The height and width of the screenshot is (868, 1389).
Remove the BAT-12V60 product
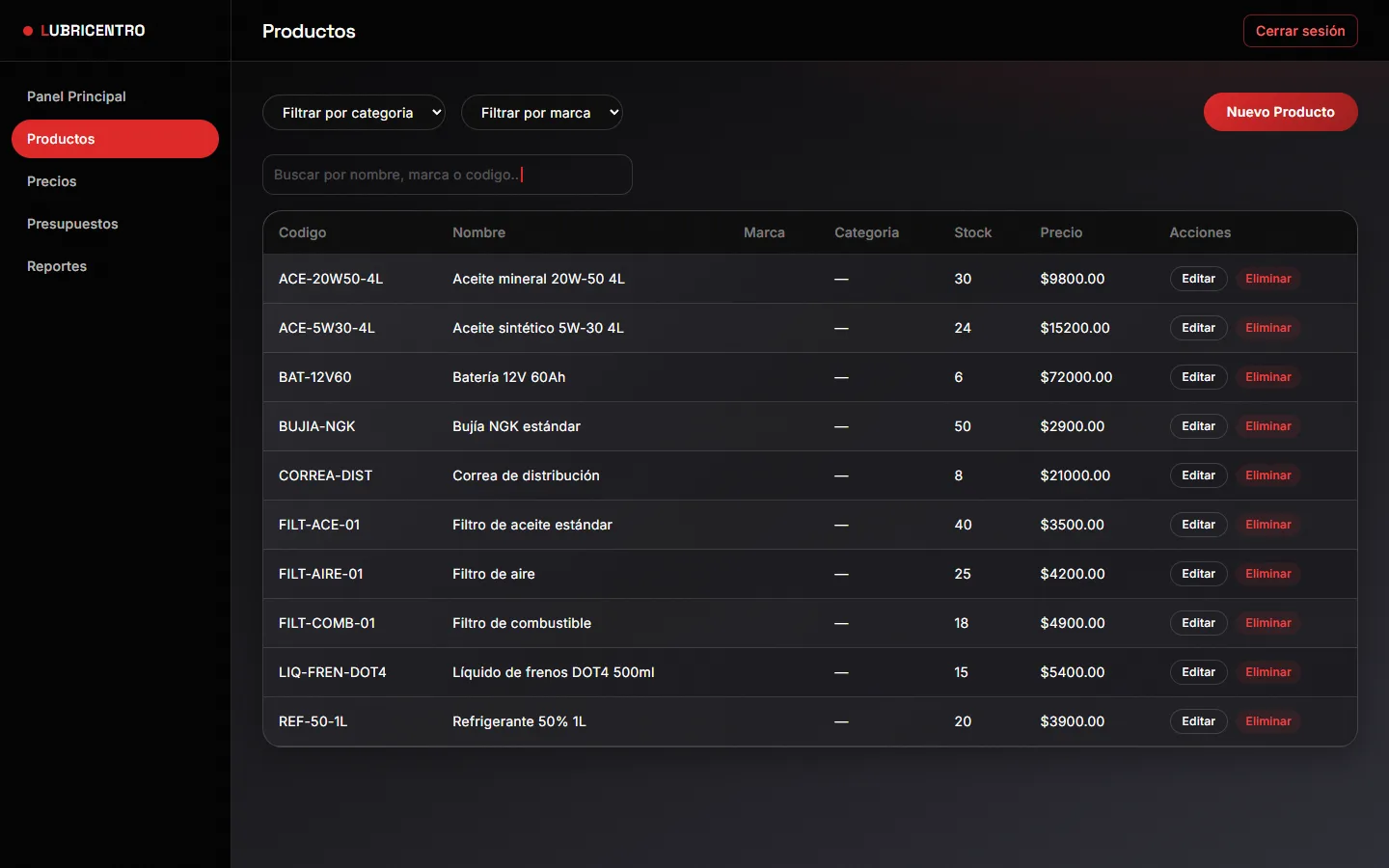tap(1267, 377)
